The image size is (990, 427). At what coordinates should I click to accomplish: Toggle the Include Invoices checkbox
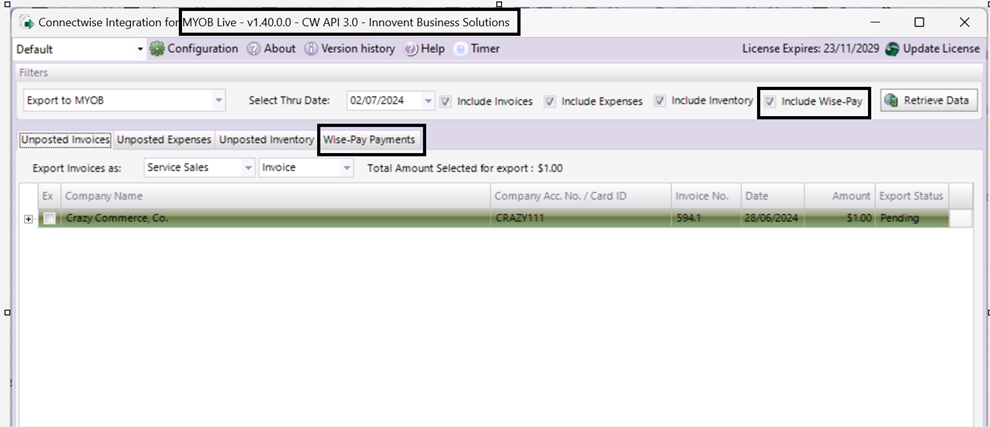[446, 101]
